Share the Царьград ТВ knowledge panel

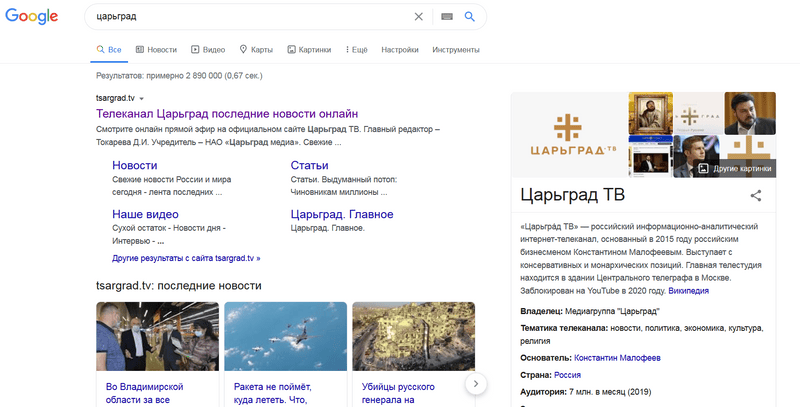click(756, 196)
